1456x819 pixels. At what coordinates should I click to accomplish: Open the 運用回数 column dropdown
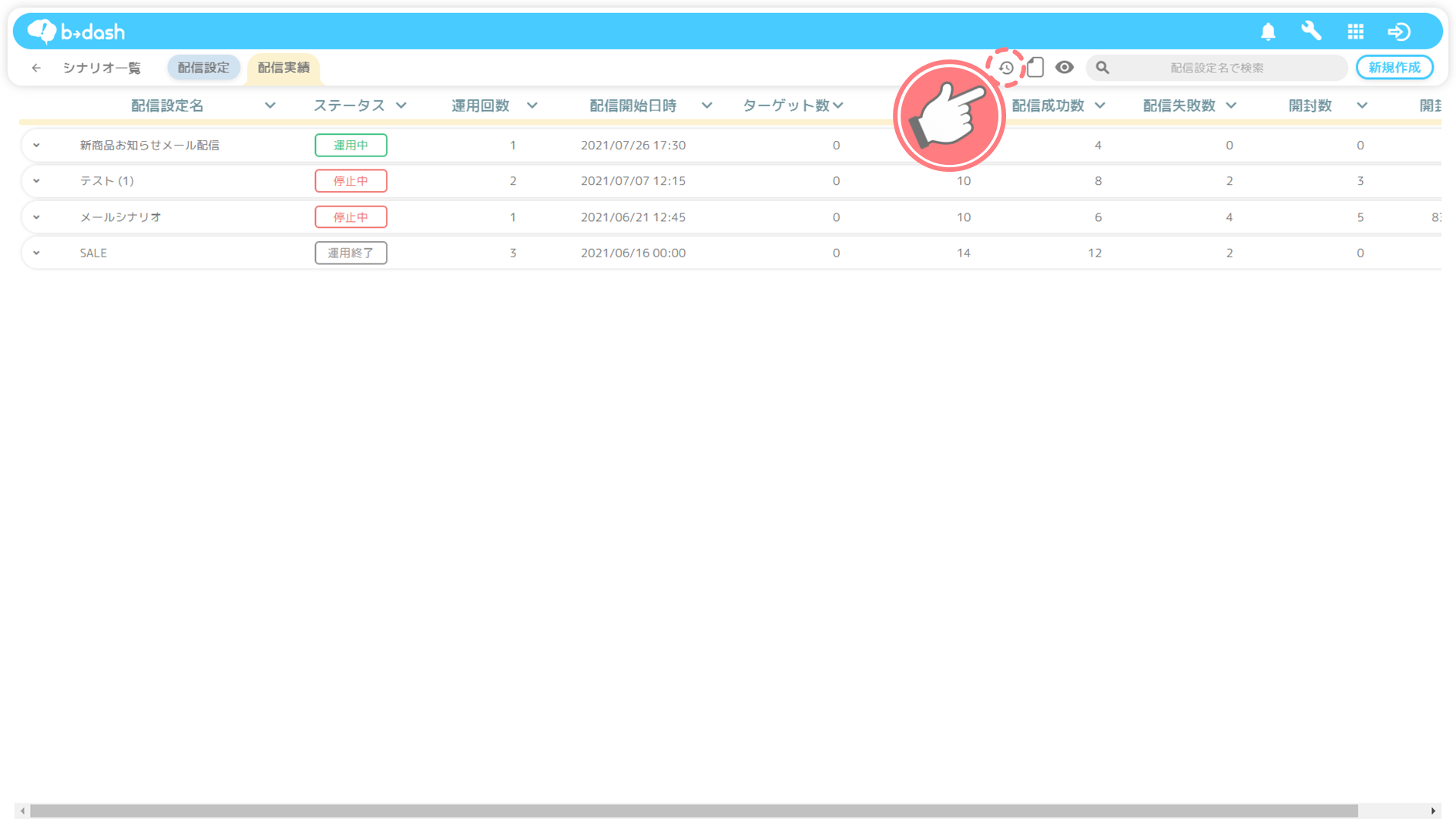coord(532,106)
